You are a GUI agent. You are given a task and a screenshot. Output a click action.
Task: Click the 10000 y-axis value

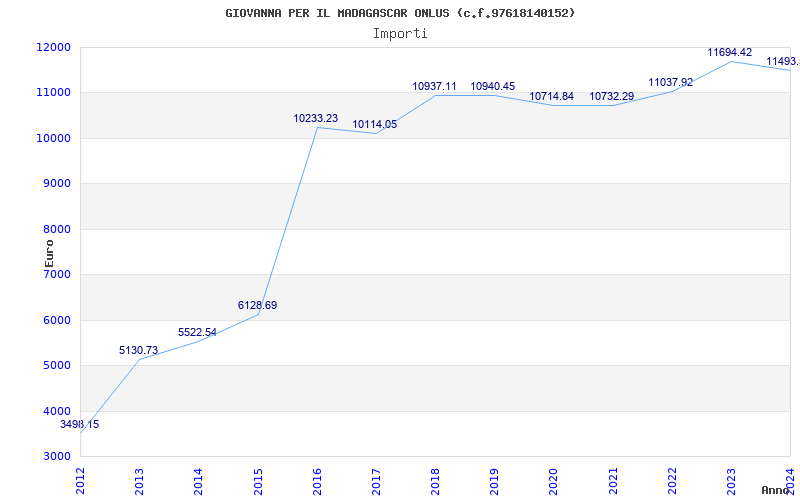[x=53, y=138]
